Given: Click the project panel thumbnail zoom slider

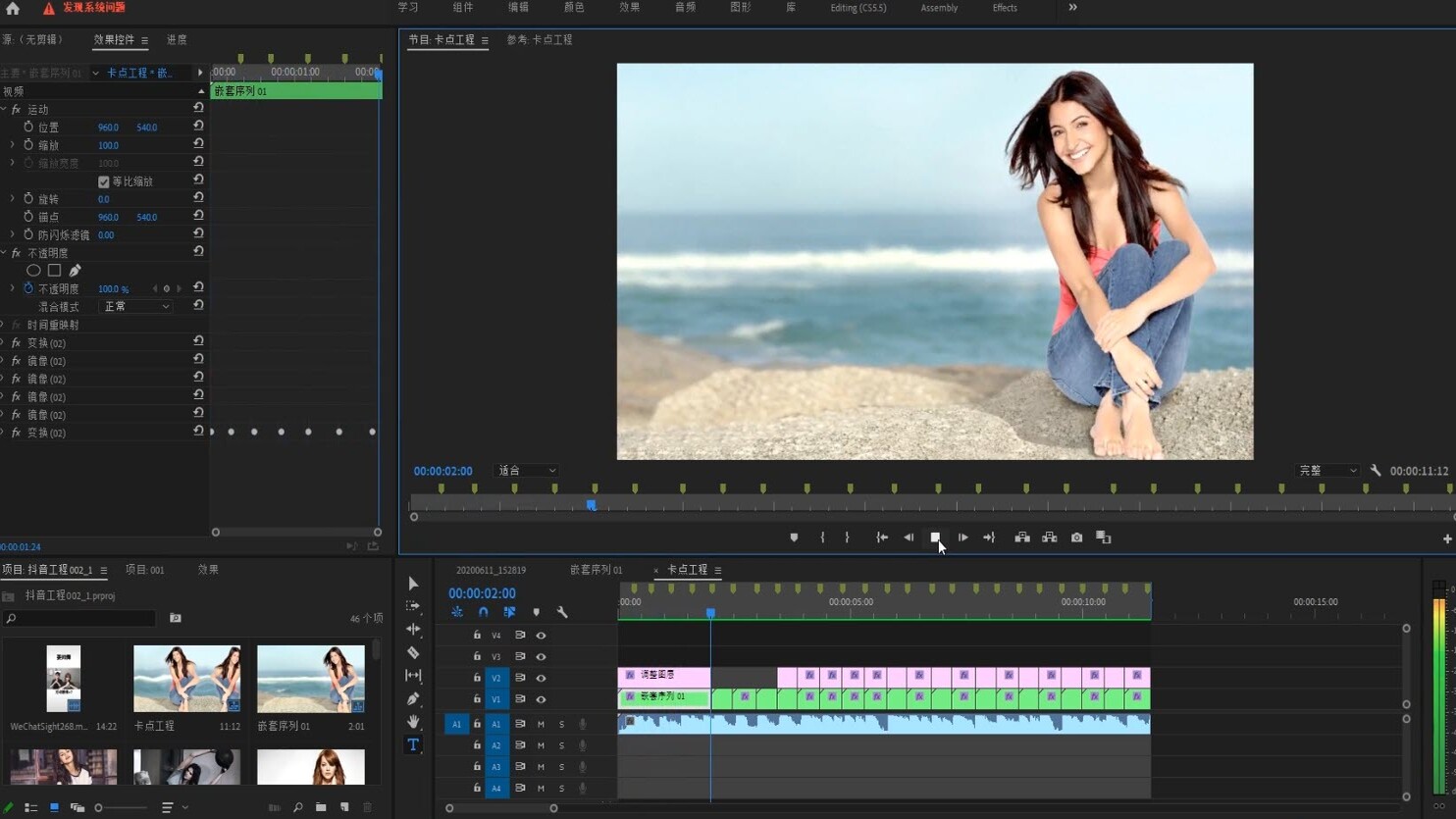Looking at the screenshot, I should coord(99,808).
